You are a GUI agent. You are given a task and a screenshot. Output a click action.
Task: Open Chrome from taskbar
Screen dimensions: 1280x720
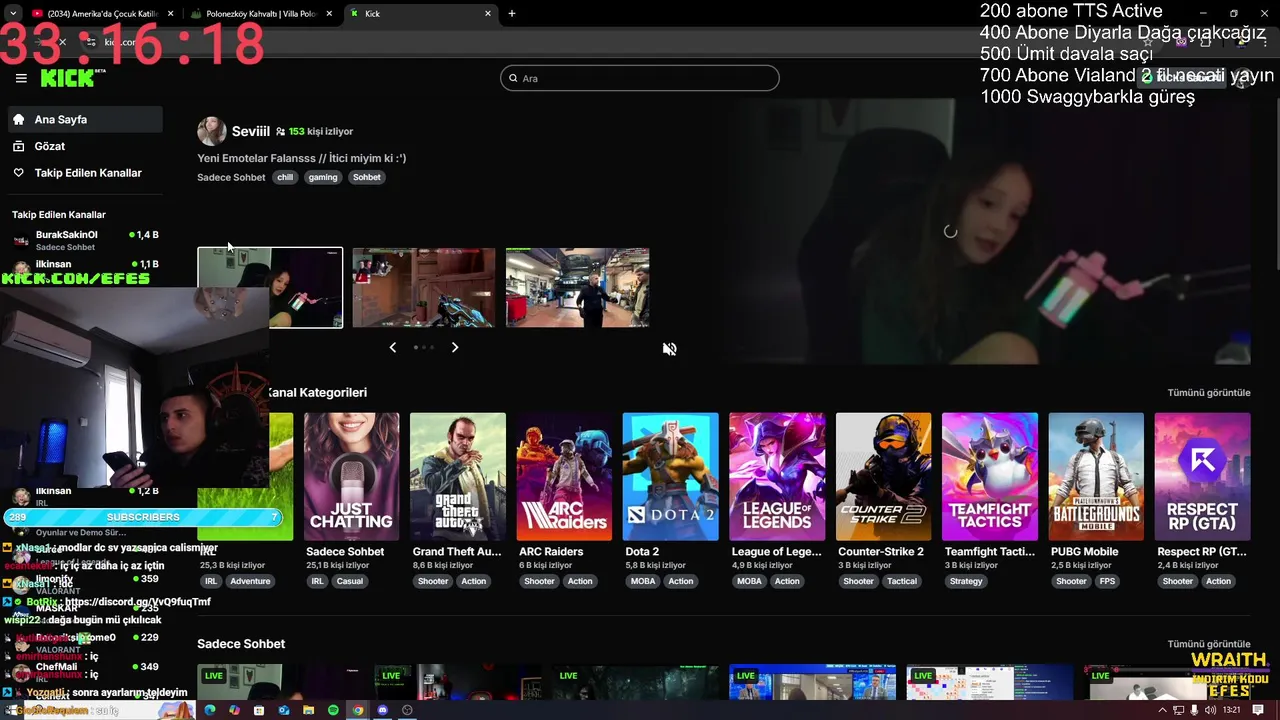(358, 710)
